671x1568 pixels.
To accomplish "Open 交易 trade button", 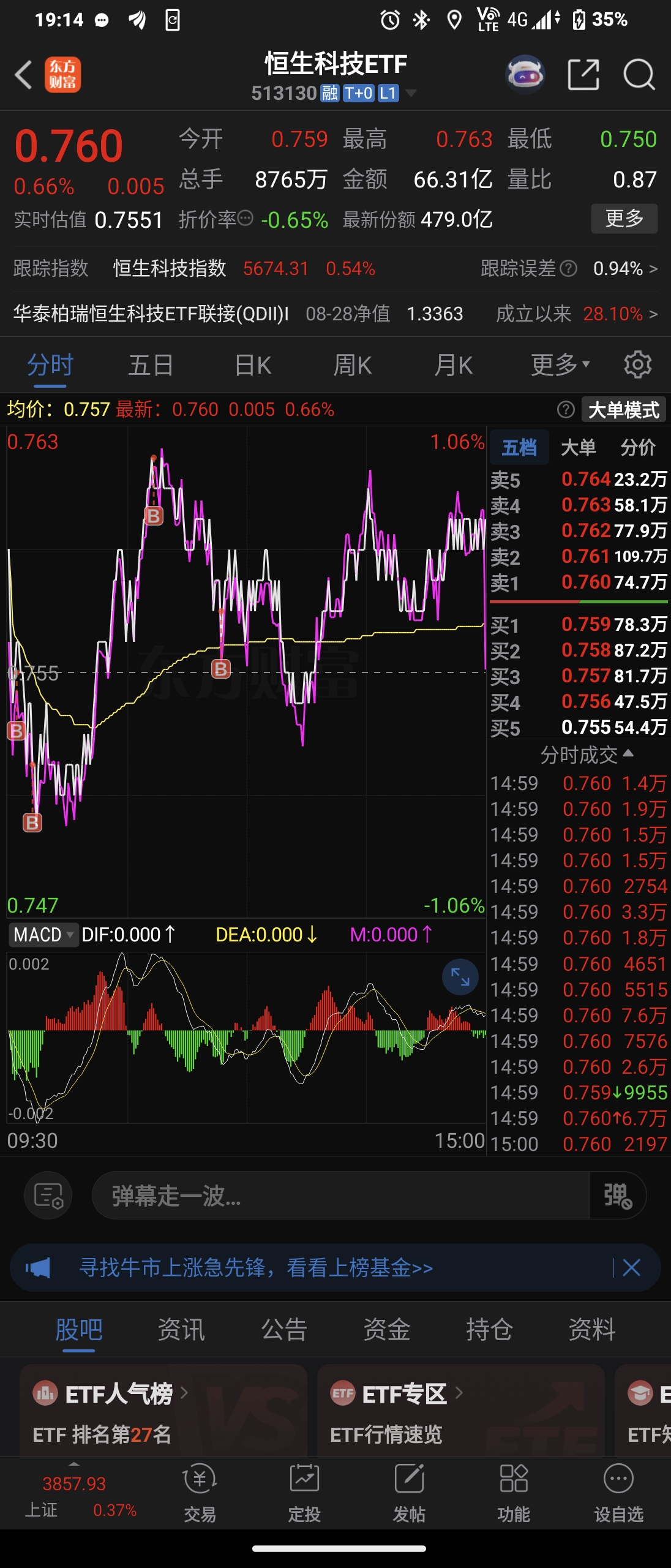I will (x=200, y=1493).
